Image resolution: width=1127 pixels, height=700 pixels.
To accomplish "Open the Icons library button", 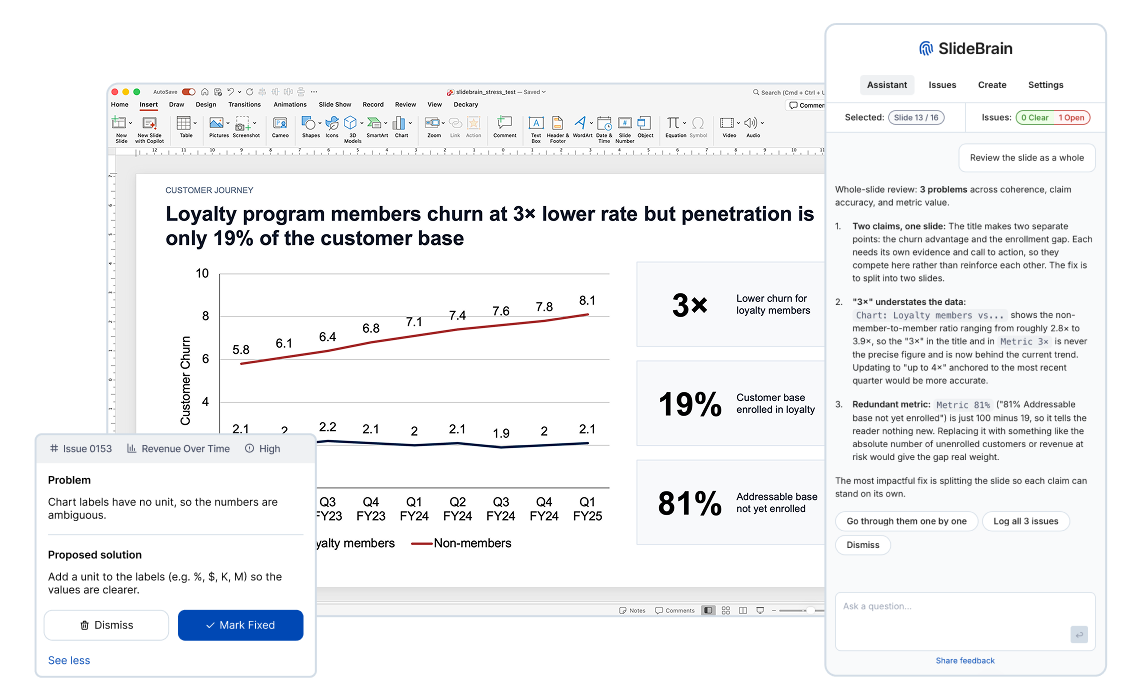I will 332,124.
